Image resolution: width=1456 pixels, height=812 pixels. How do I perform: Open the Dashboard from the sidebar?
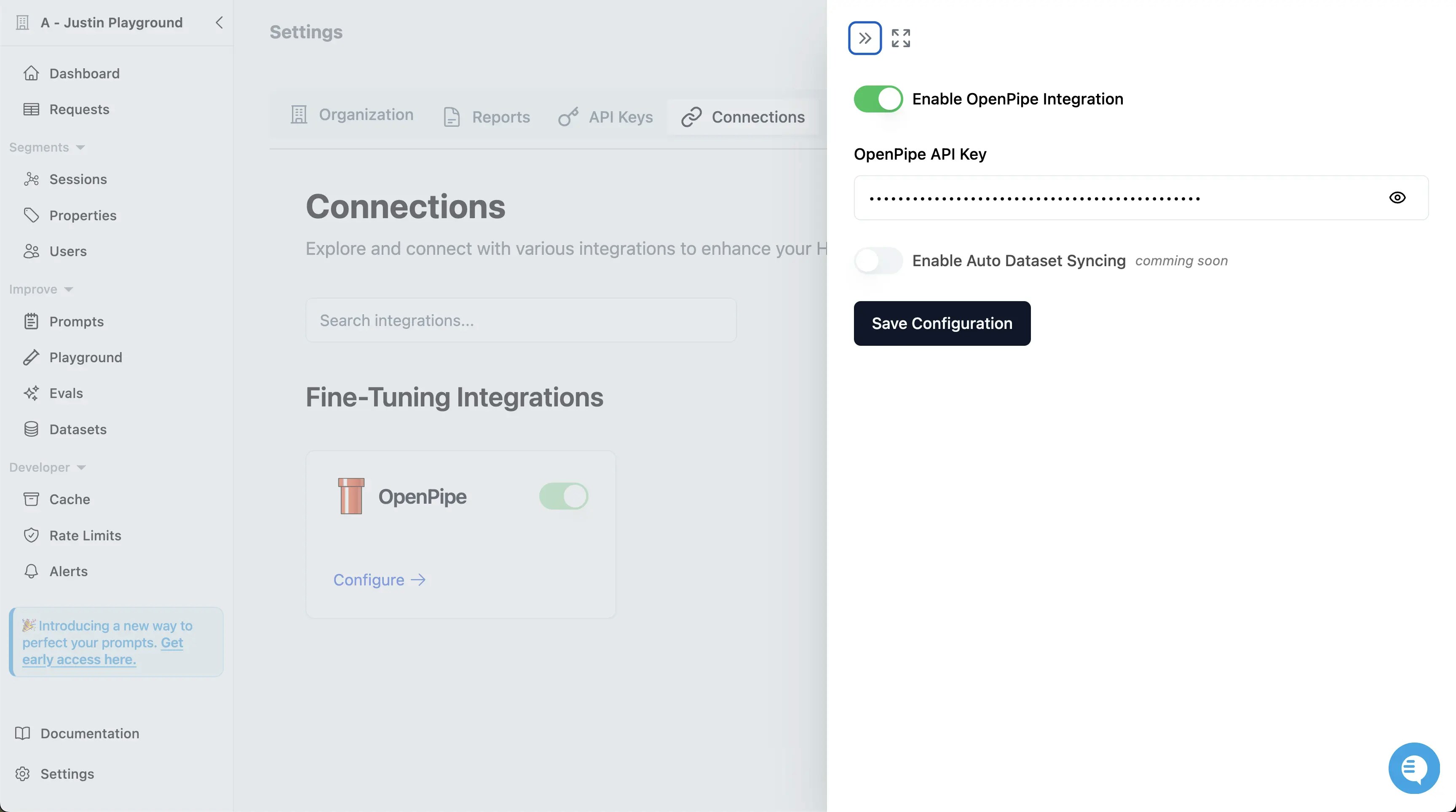coord(84,73)
